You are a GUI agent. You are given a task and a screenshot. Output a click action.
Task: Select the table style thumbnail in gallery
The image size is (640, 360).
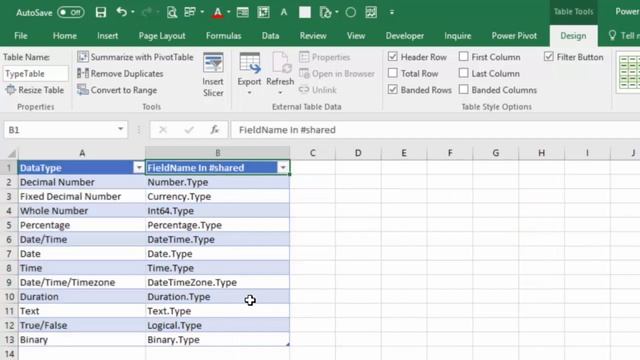[629, 73]
